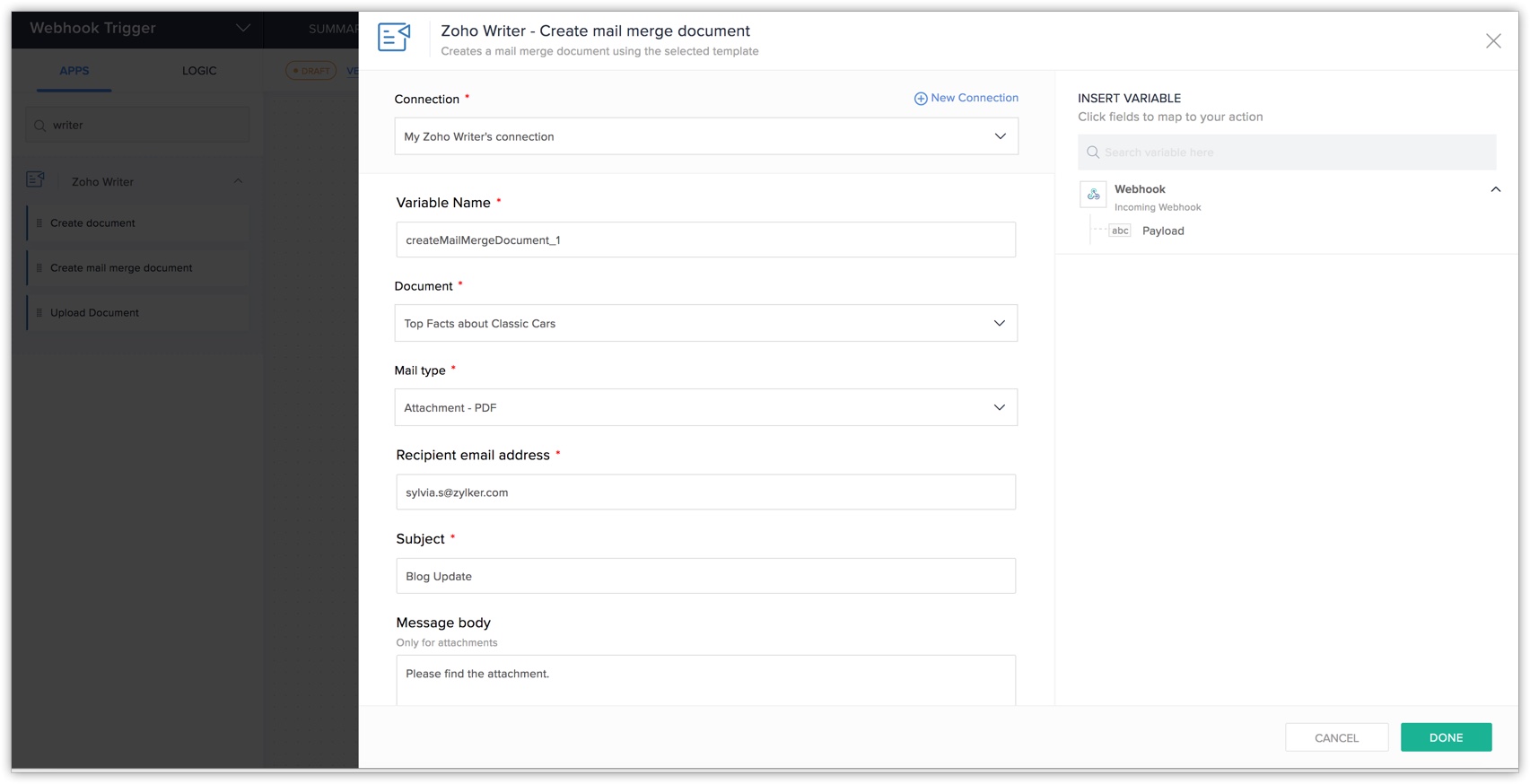Image resolution: width=1530 pixels, height=784 pixels.
Task: Select the Create document action
Action: tap(138, 223)
